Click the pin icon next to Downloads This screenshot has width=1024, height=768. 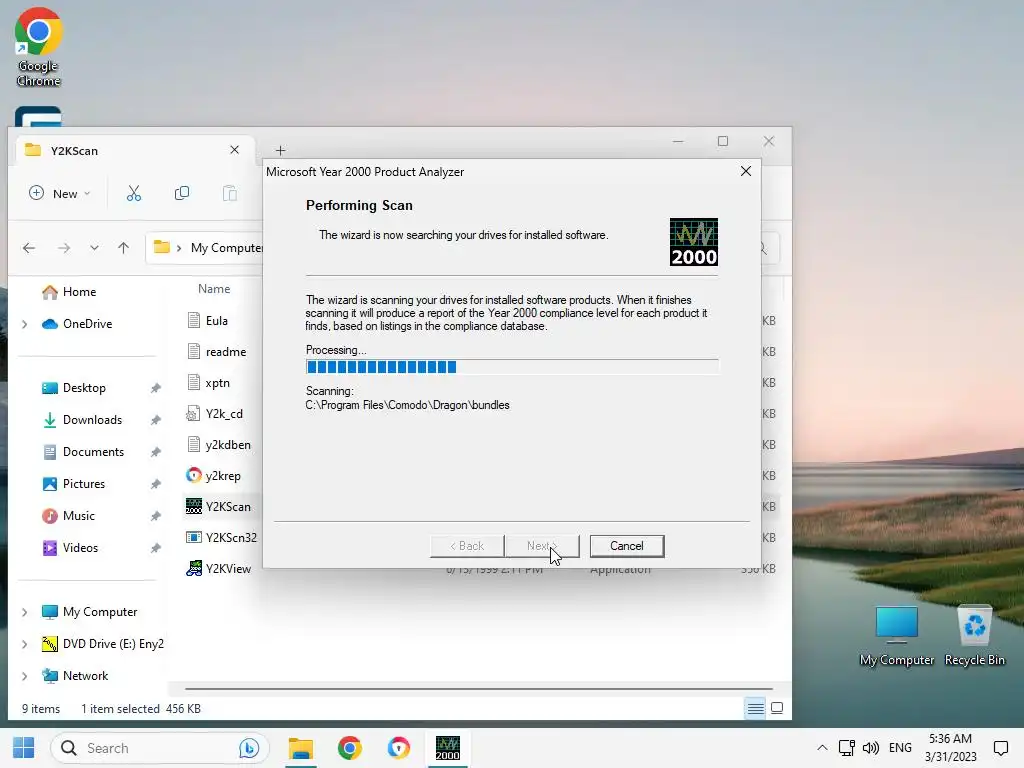[x=155, y=420]
